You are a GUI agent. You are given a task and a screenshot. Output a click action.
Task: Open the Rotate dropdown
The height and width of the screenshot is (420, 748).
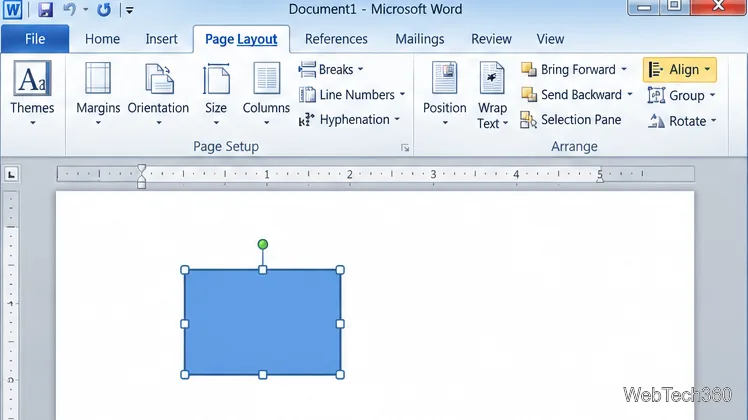click(x=682, y=121)
